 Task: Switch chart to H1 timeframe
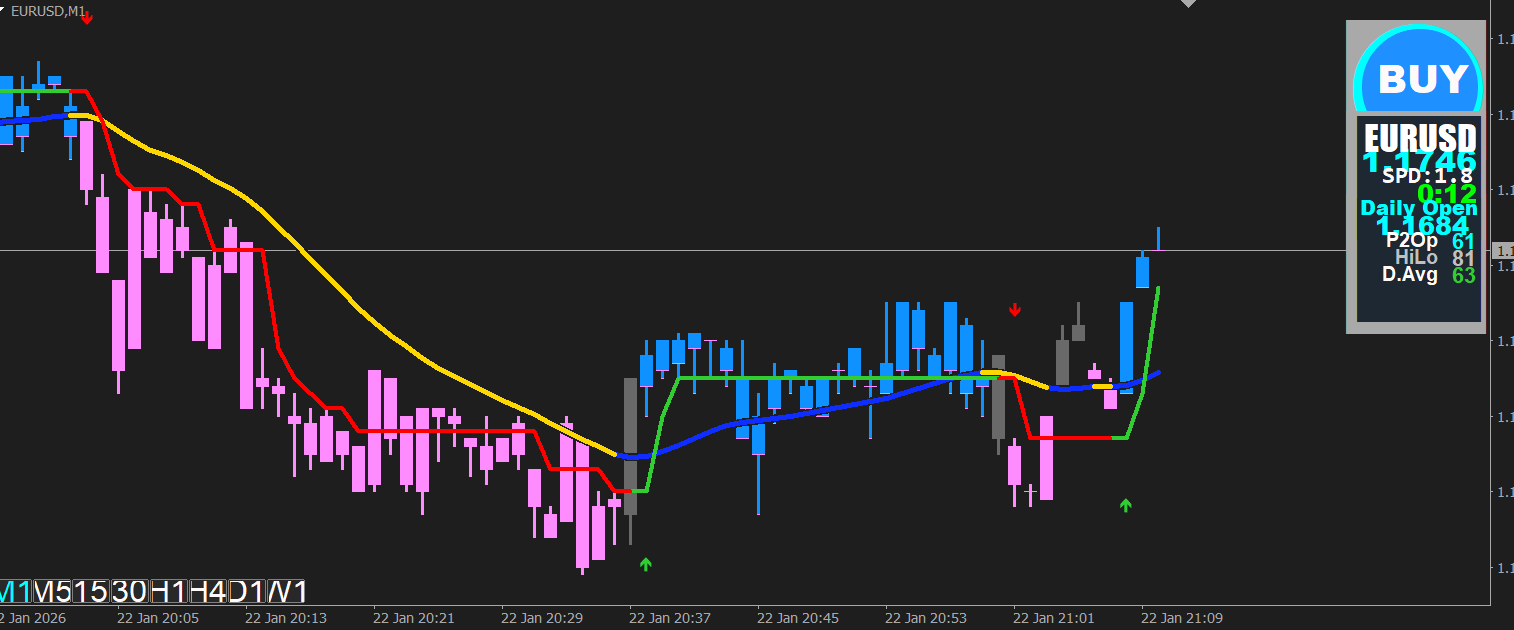pos(168,591)
